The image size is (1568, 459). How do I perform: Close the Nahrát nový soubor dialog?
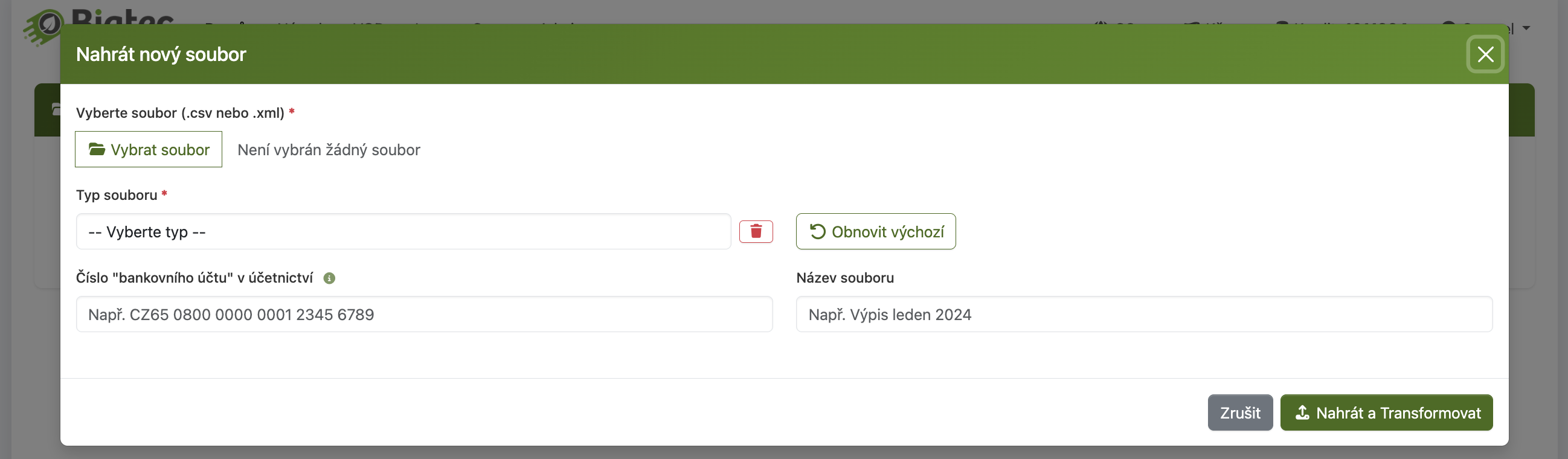(x=1485, y=54)
